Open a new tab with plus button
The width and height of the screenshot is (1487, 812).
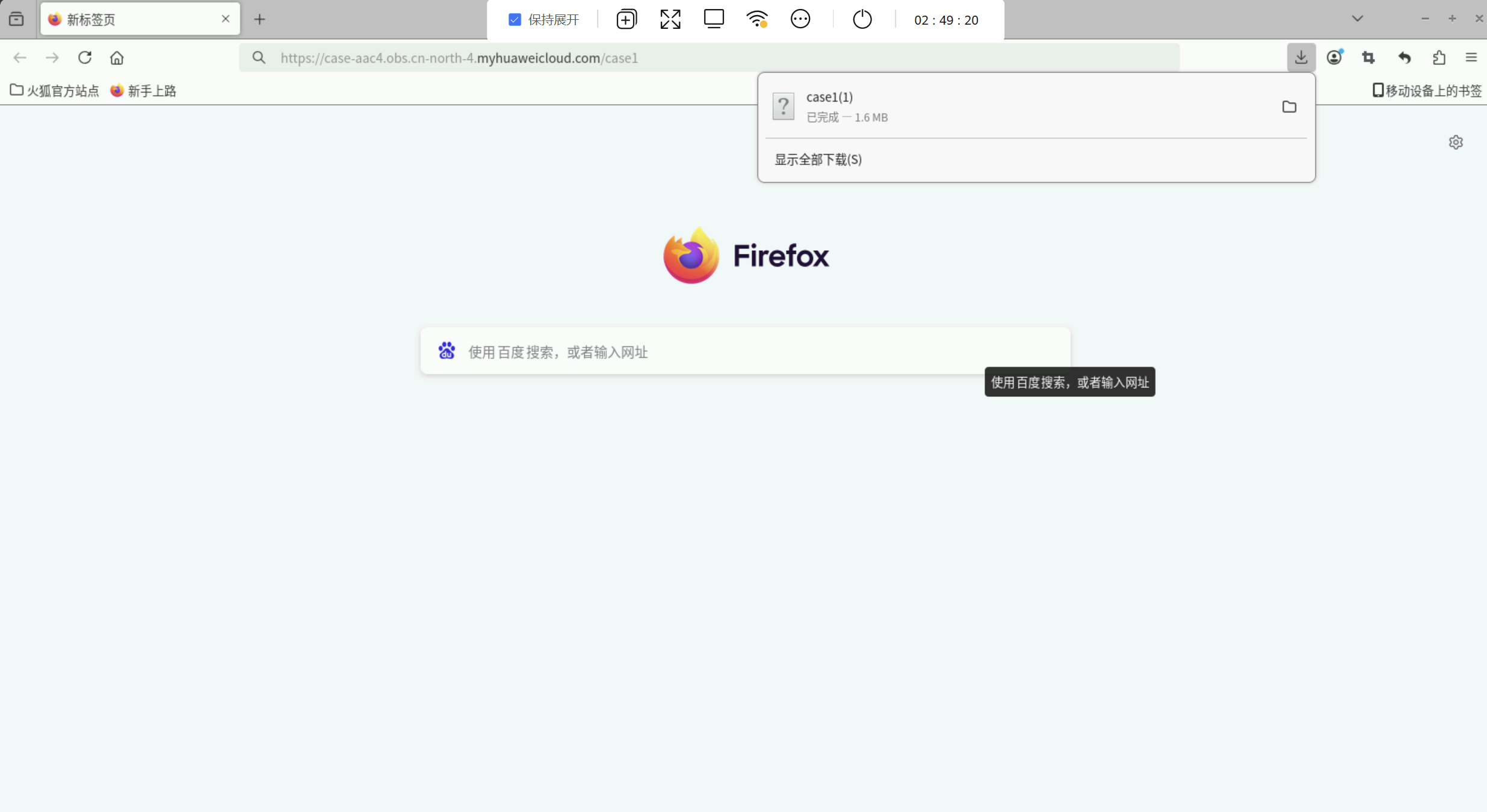259,19
